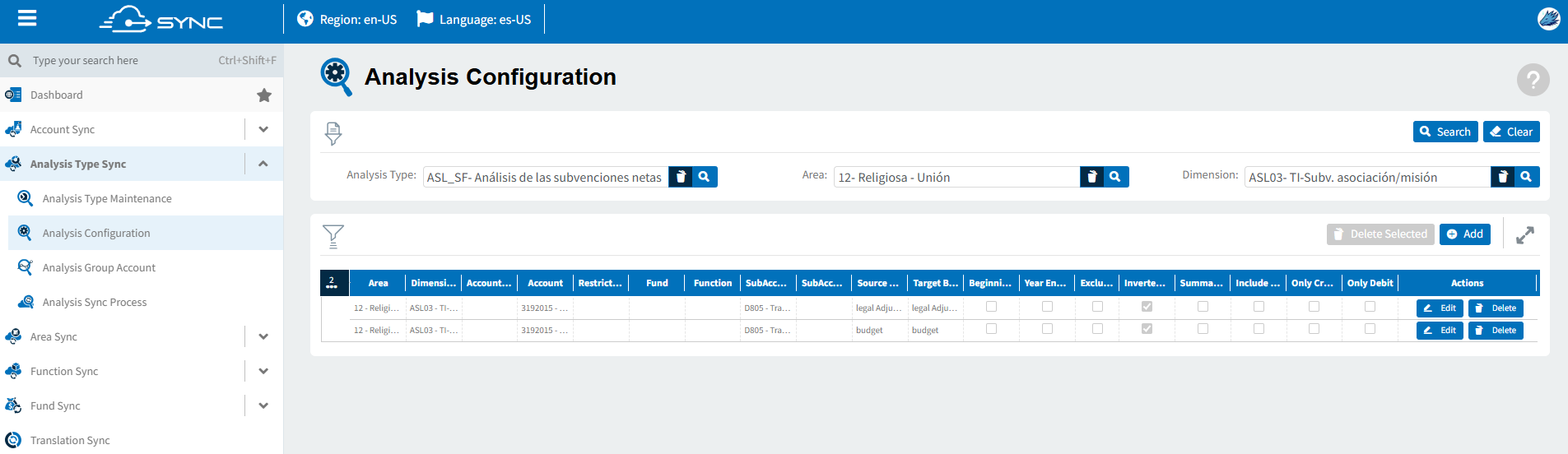The width and height of the screenshot is (1568, 454).
Task: Open Analysis Sync Process menu item
Action: [x=95, y=302]
